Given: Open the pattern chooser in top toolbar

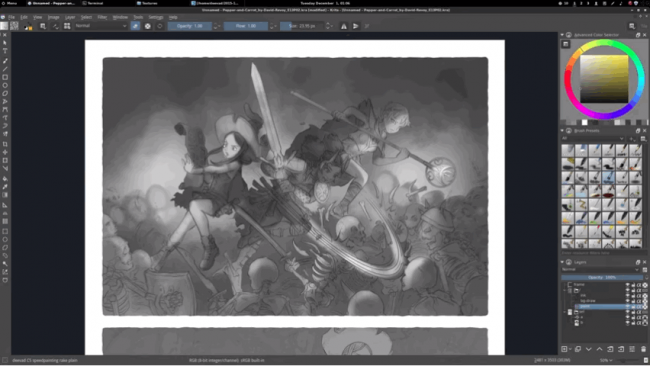Looking at the screenshot, I should (14, 26).
